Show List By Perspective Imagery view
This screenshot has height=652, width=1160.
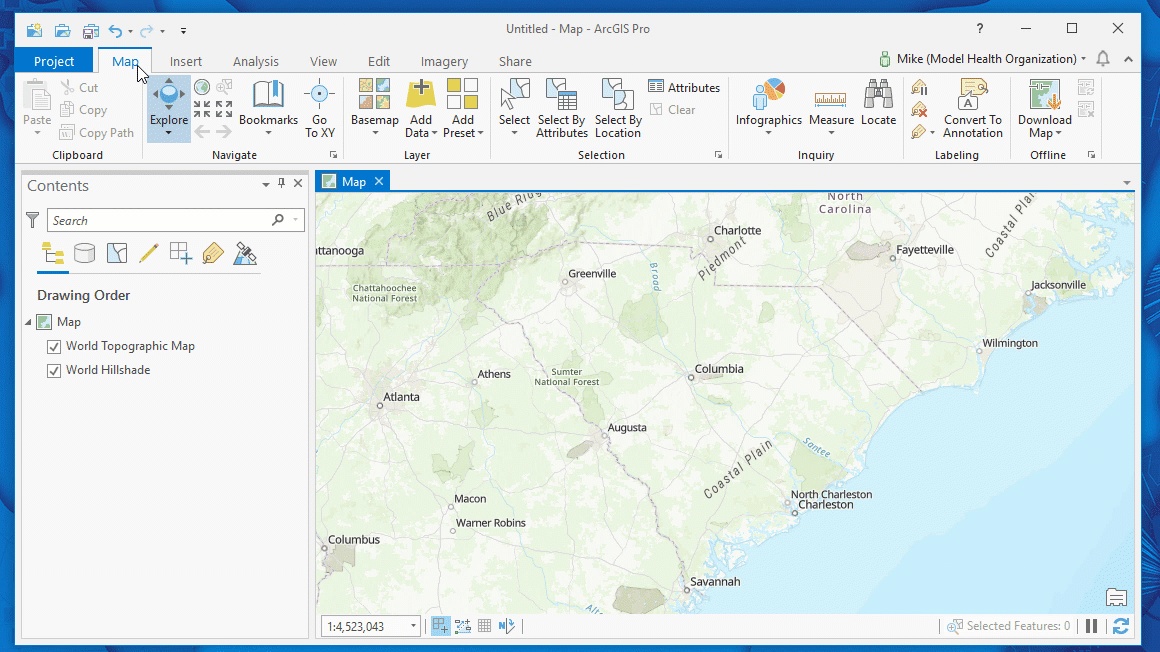click(x=245, y=254)
